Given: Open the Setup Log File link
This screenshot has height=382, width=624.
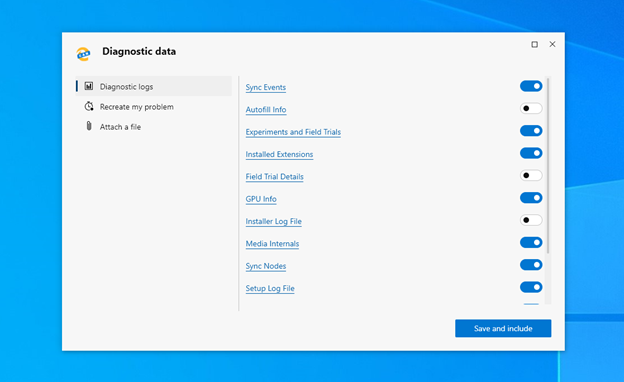Looking at the screenshot, I should pyautogui.click(x=270, y=288).
